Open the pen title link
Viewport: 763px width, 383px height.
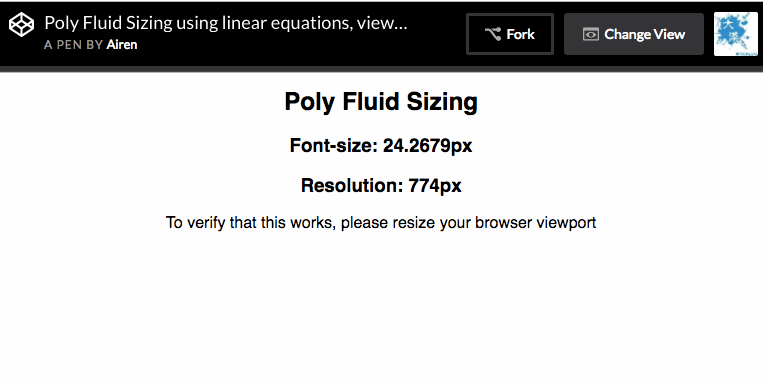226,23
